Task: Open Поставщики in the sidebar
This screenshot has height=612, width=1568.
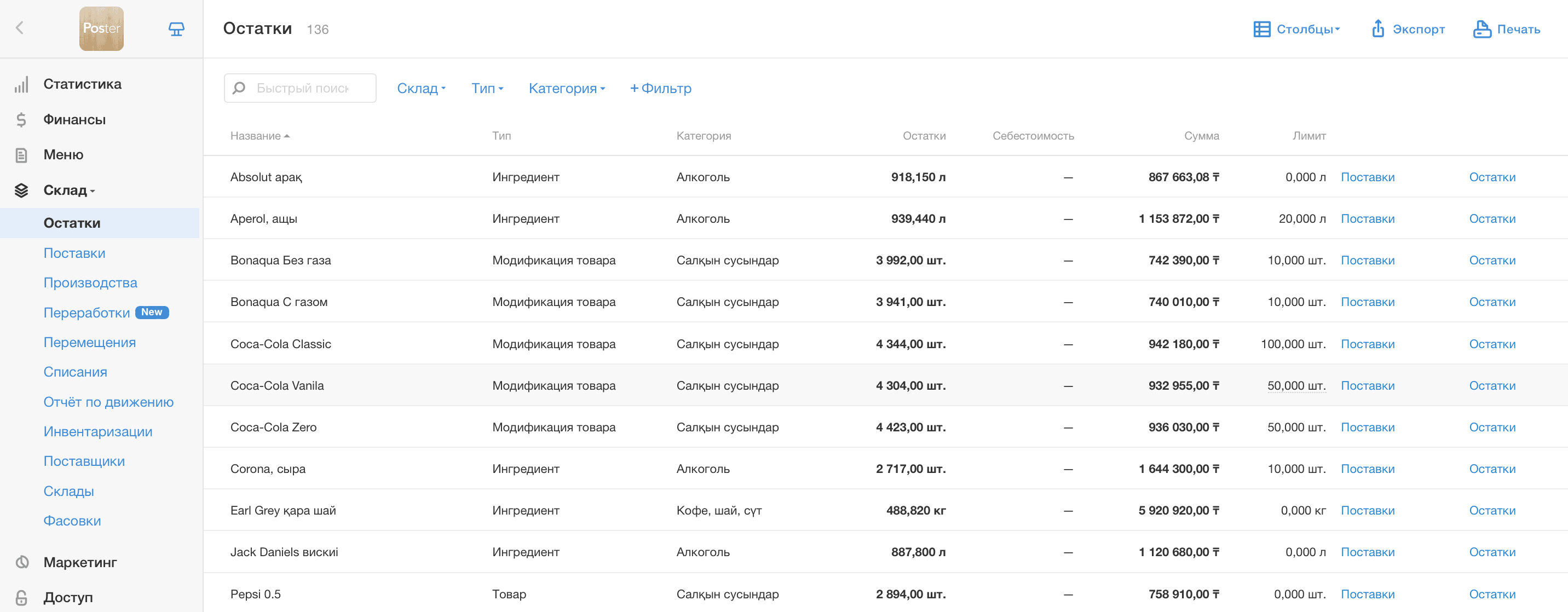Action: point(84,461)
